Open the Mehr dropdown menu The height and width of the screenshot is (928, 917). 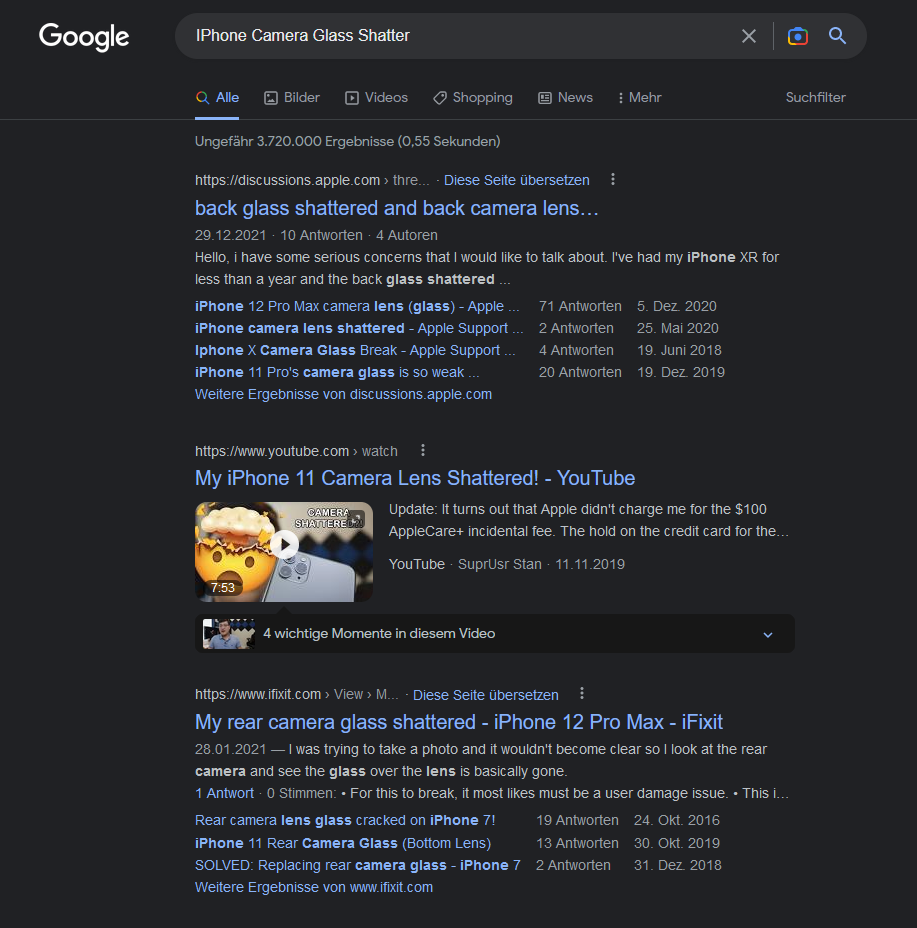click(x=640, y=98)
